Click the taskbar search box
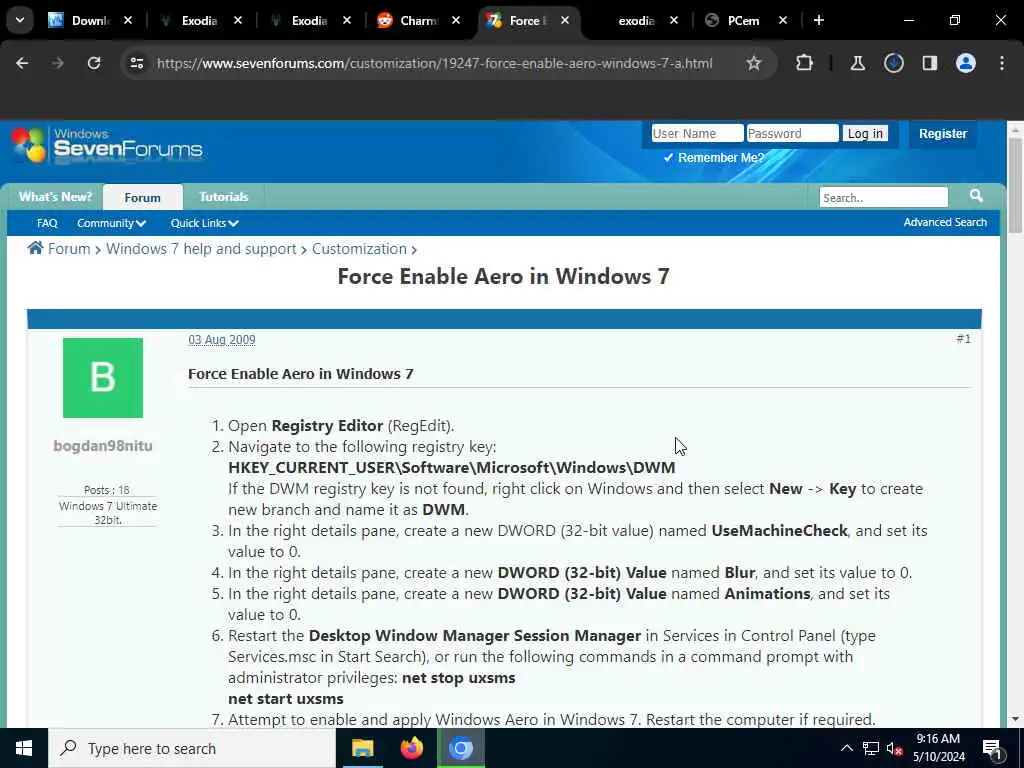The image size is (1024, 768). [x=192, y=748]
